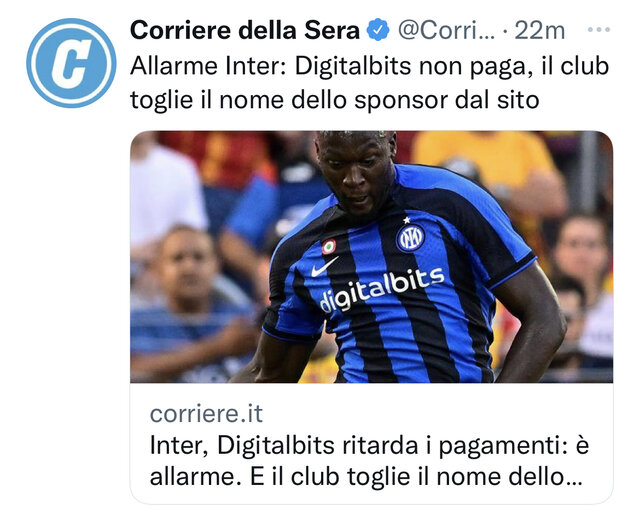
Task: Click the Inter crest on the jersey
Action: coord(410,238)
